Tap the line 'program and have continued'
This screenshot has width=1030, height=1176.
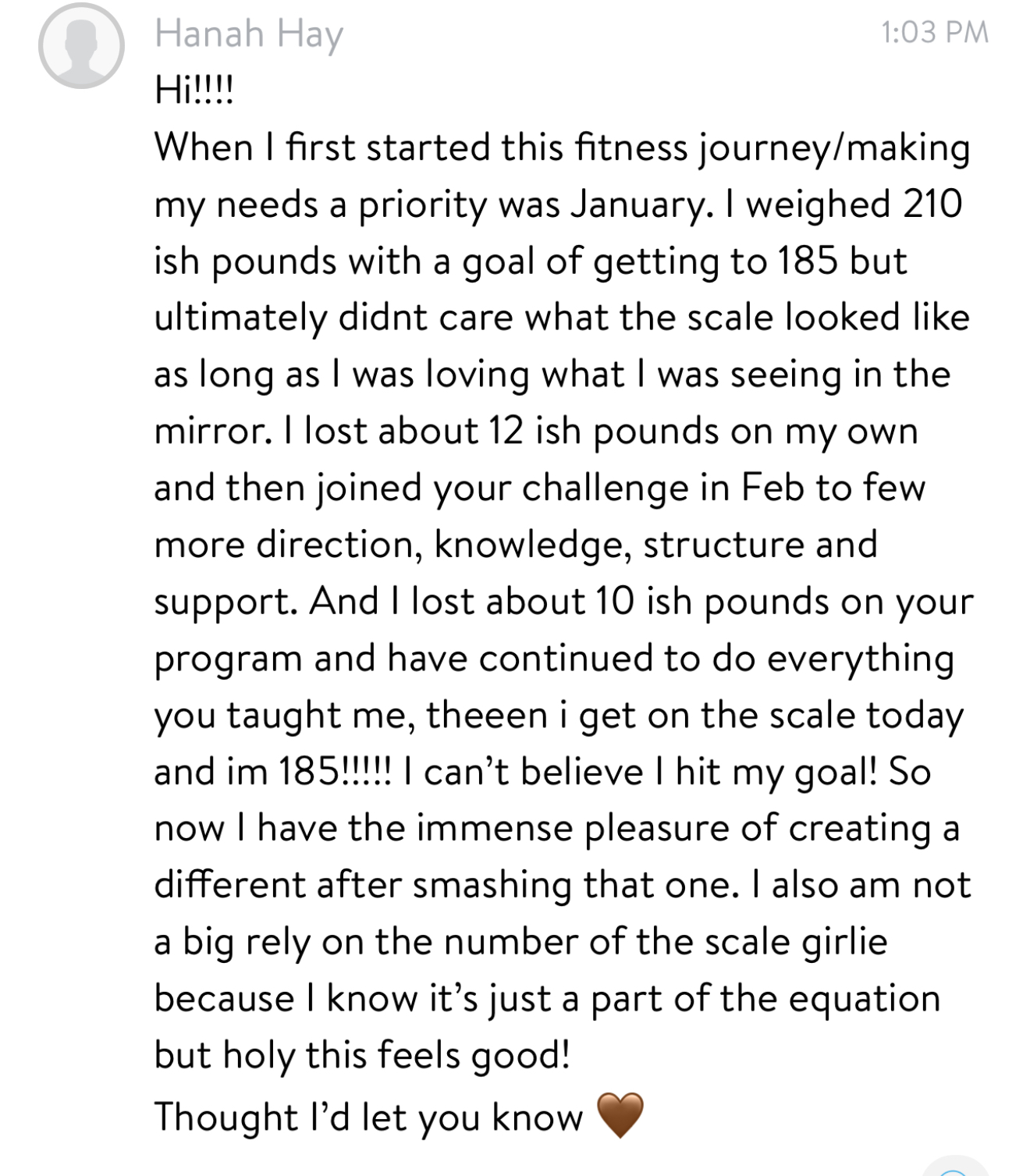[x=554, y=659]
